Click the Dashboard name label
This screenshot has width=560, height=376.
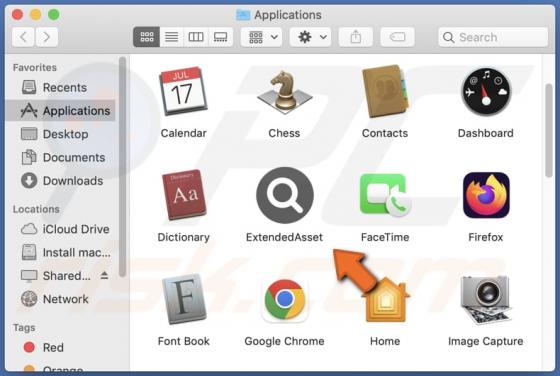click(x=486, y=133)
